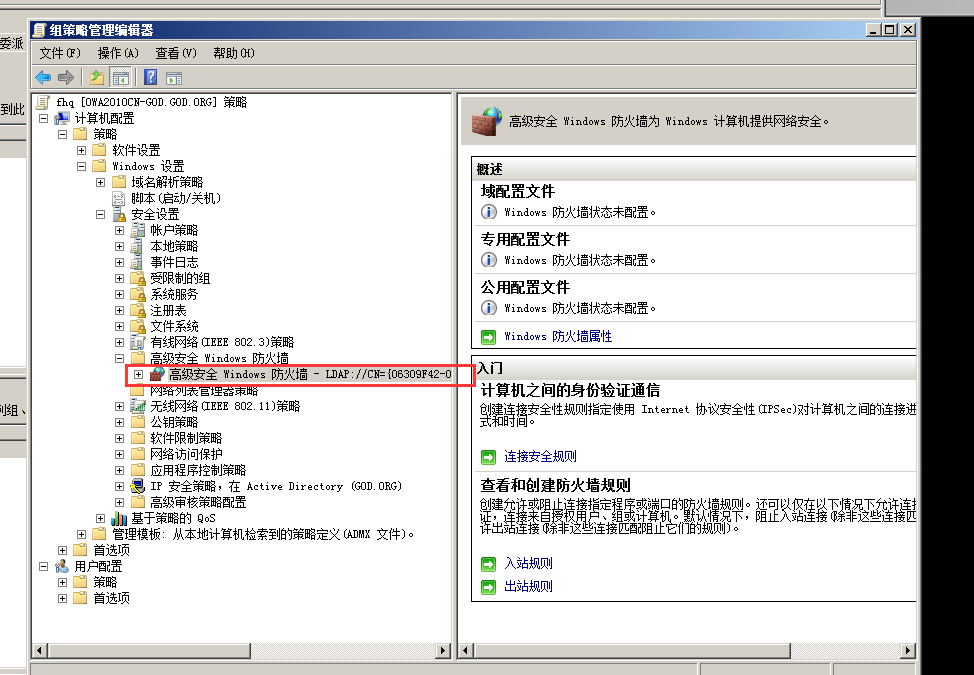Click the 安全设置 lock icon
The width and height of the screenshot is (974, 675).
[x=119, y=214]
